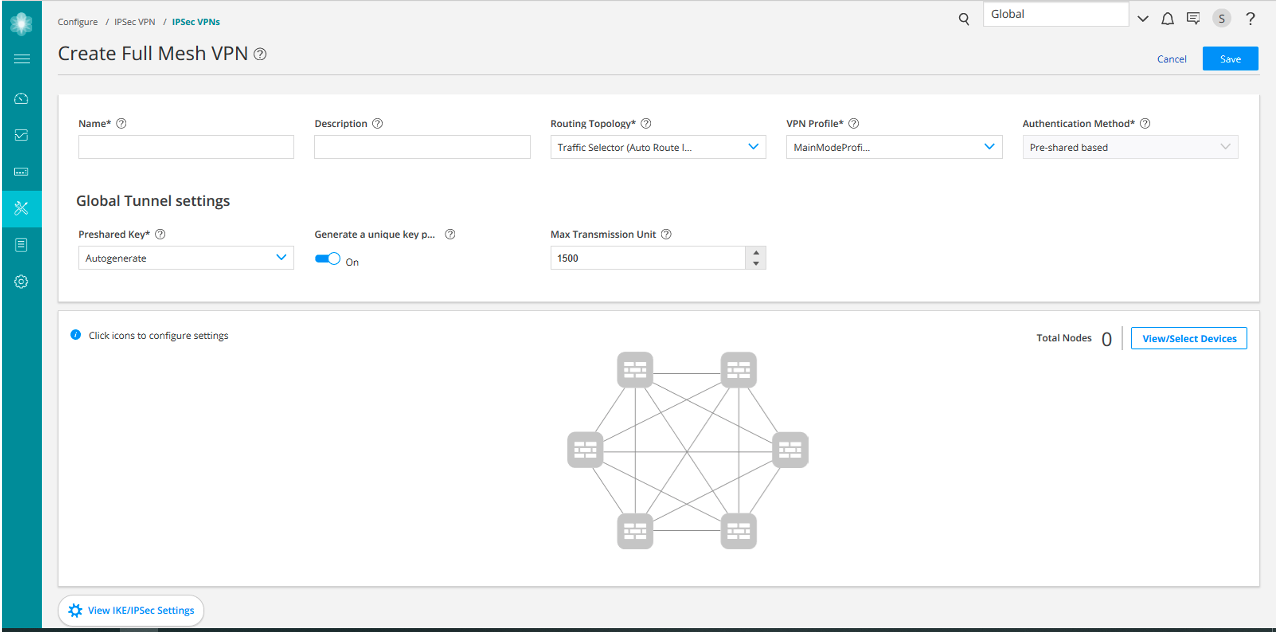
Task: Click the search magnifier icon
Action: click(x=964, y=18)
